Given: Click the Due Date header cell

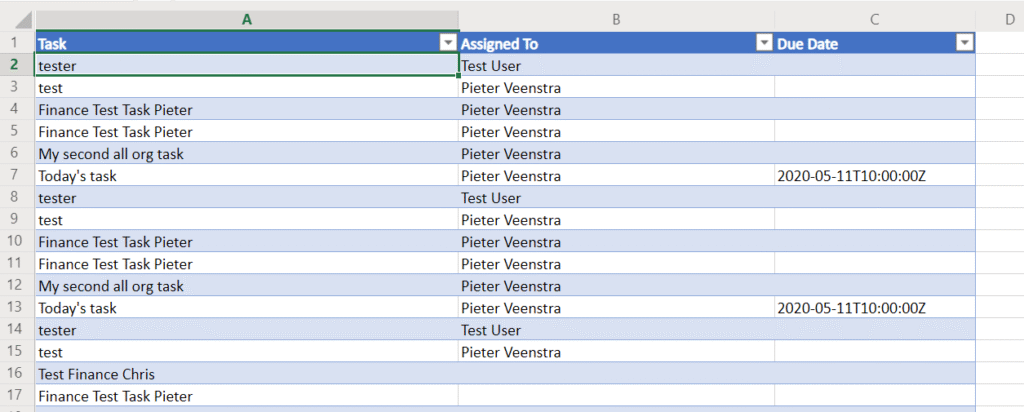Looking at the screenshot, I should pyautogui.click(x=875, y=43).
